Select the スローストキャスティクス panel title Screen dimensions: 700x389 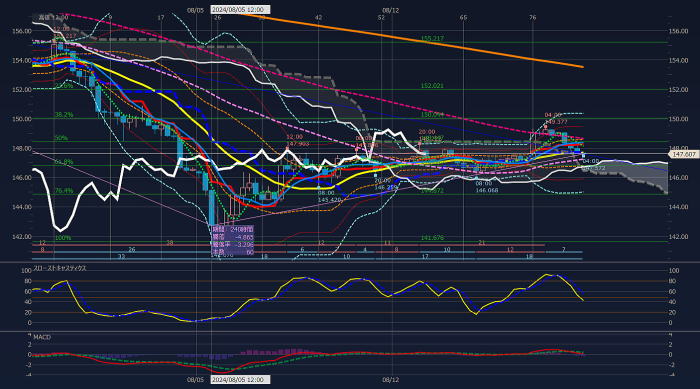(60, 268)
